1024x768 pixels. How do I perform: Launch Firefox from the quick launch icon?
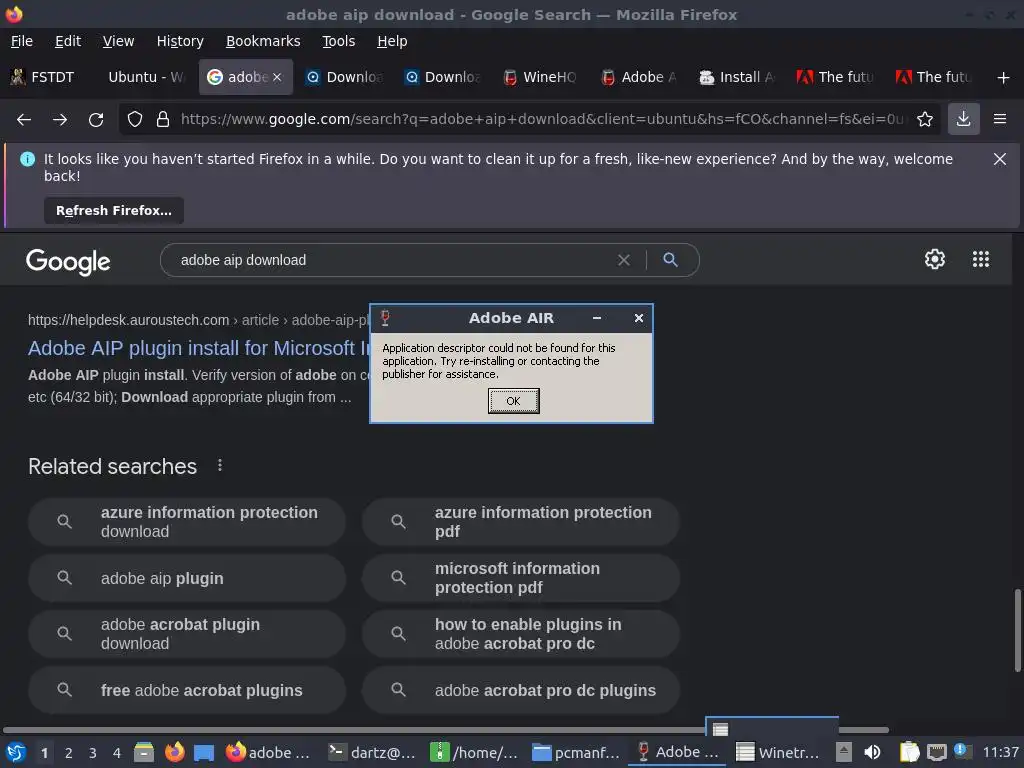tap(174, 752)
